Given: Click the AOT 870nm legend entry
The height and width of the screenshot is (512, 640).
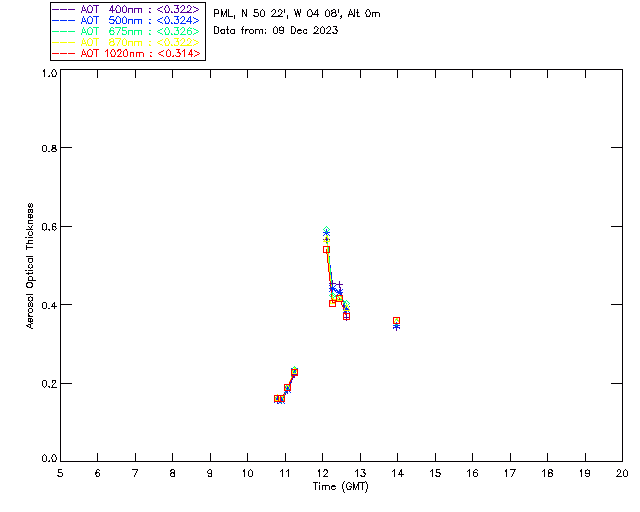Looking at the screenshot, I should click(x=126, y=42).
